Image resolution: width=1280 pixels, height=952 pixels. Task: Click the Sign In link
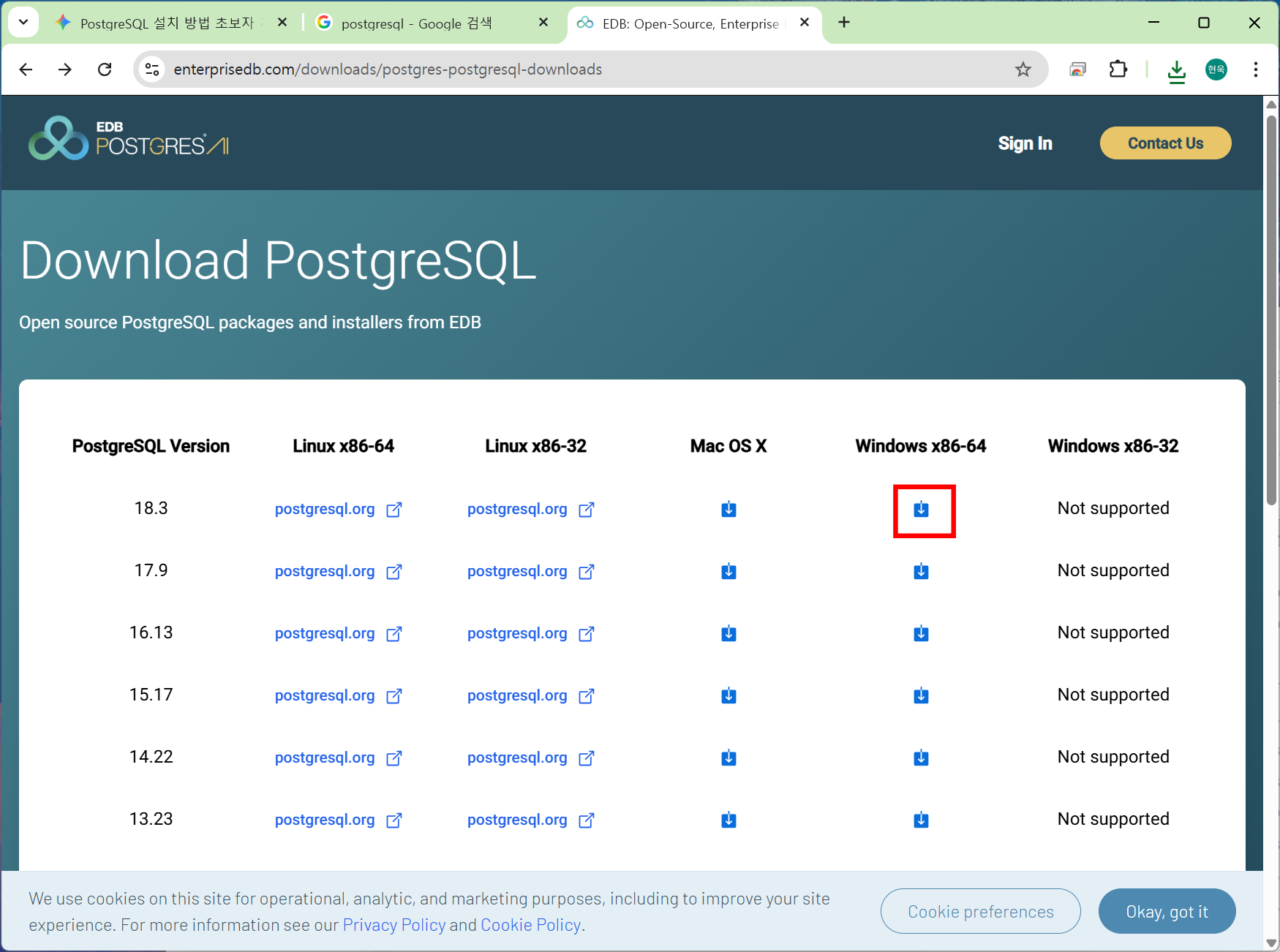point(1025,143)
